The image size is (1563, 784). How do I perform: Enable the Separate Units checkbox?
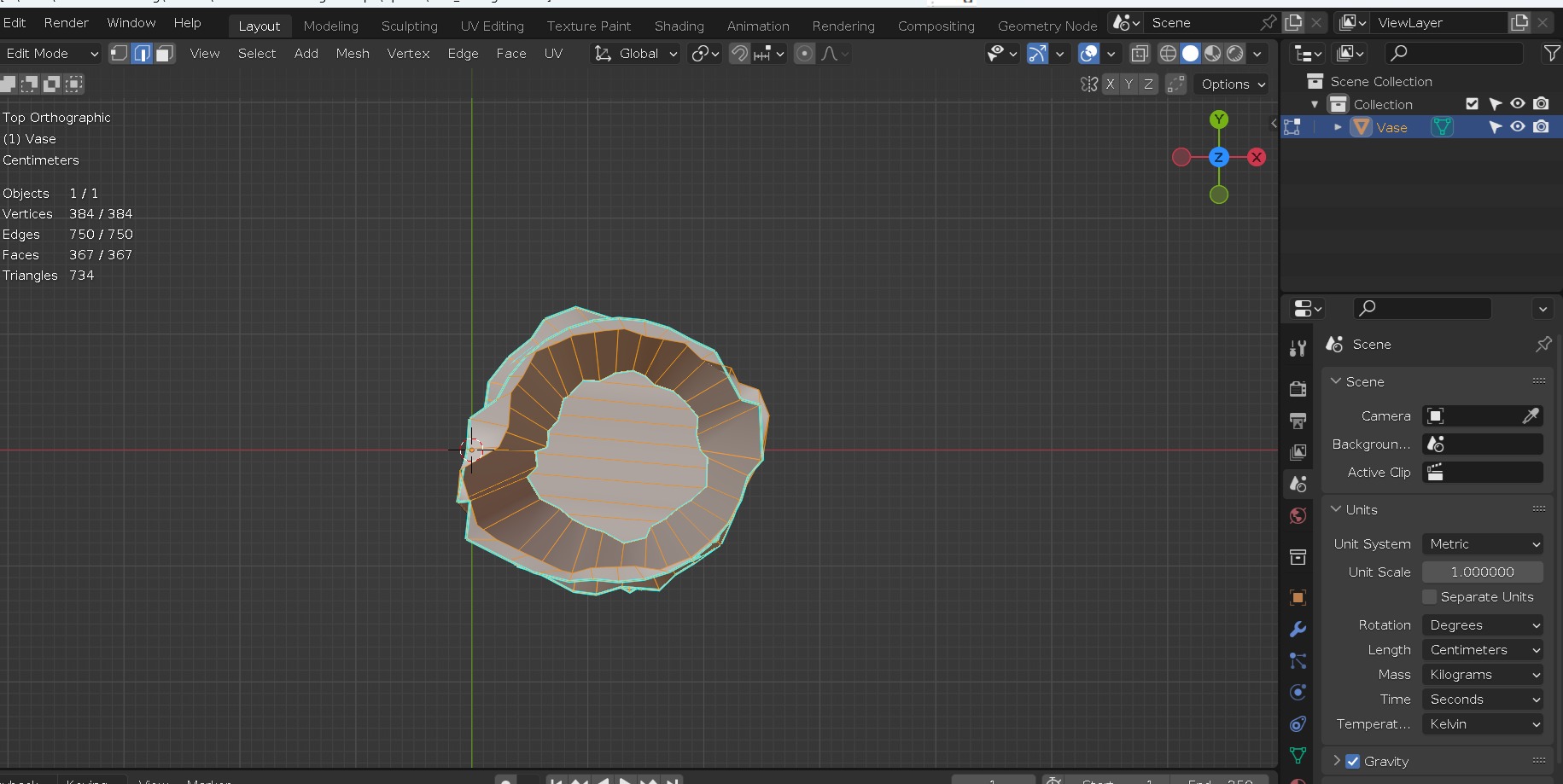[1430, 597]
